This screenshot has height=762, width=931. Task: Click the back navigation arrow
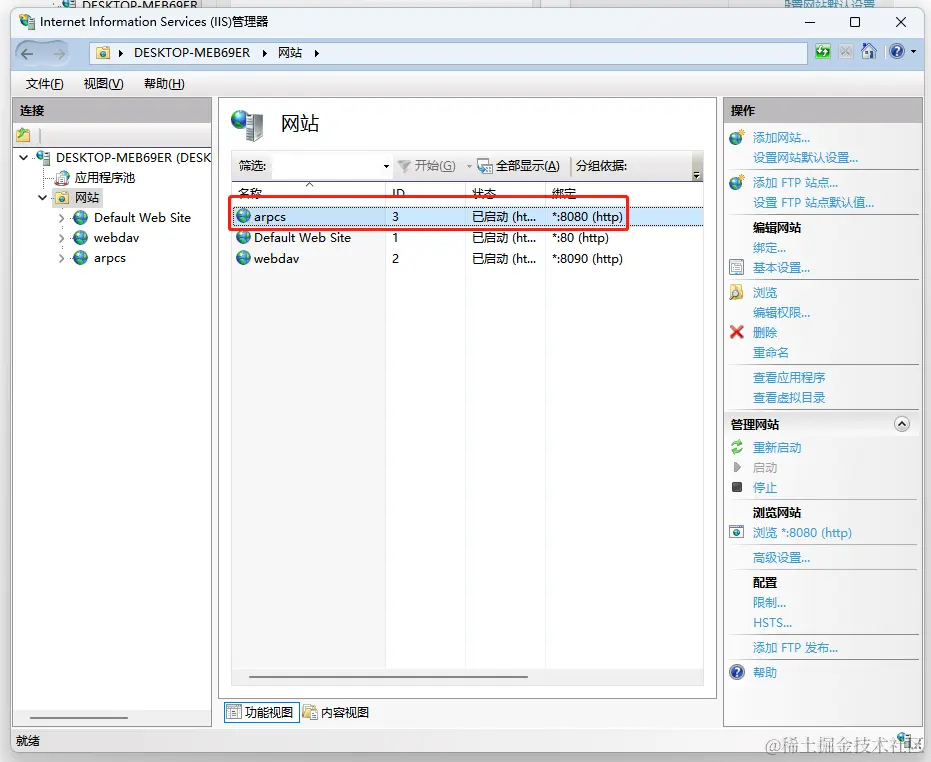pyautogui.click(x=27, y=53)
